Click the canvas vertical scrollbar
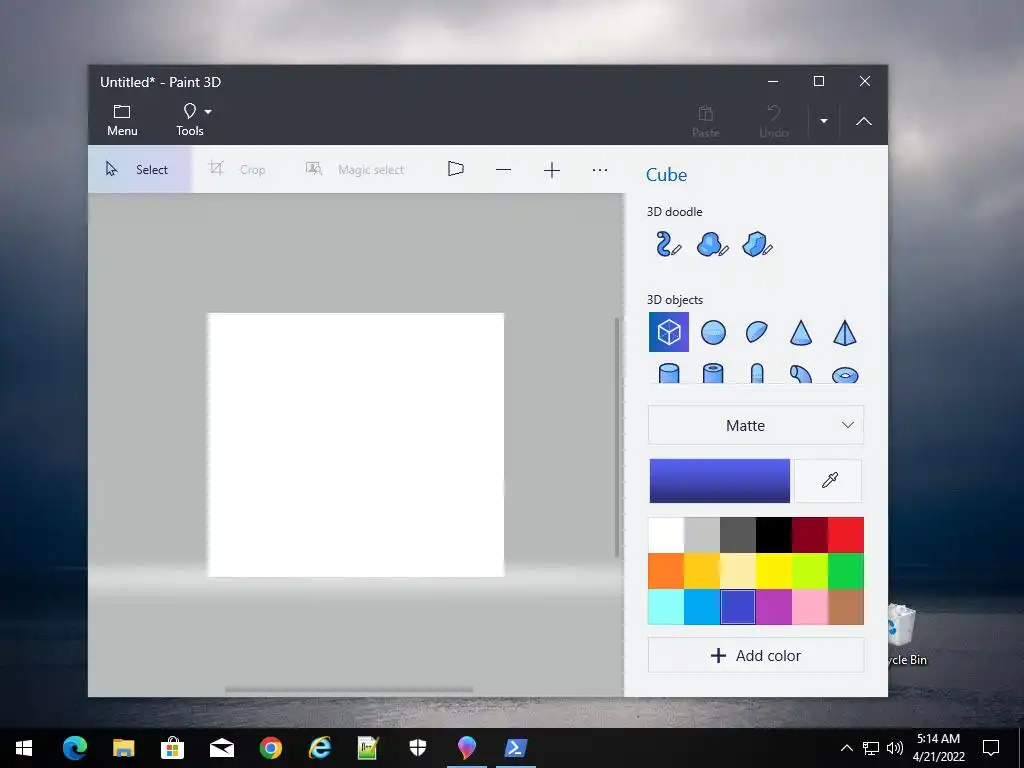1024x768 pixels. click(617, 438)
